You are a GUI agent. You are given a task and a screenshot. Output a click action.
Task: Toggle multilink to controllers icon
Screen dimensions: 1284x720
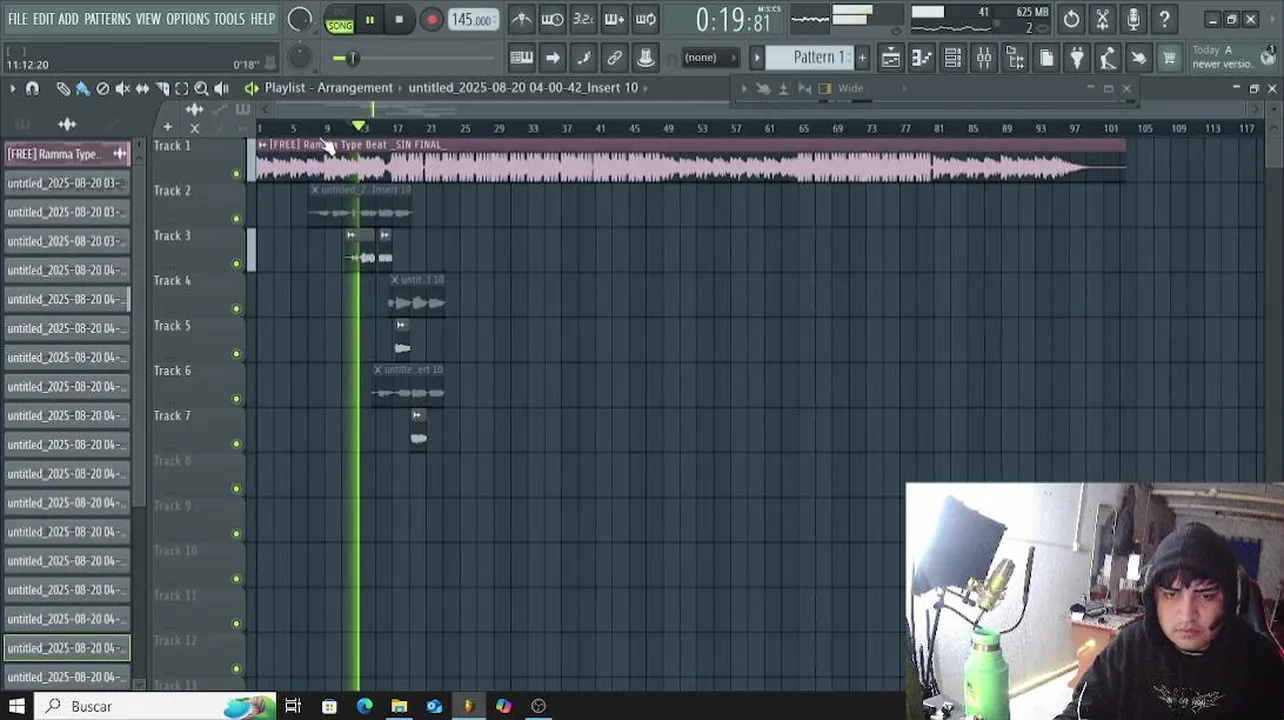point(615,58)
